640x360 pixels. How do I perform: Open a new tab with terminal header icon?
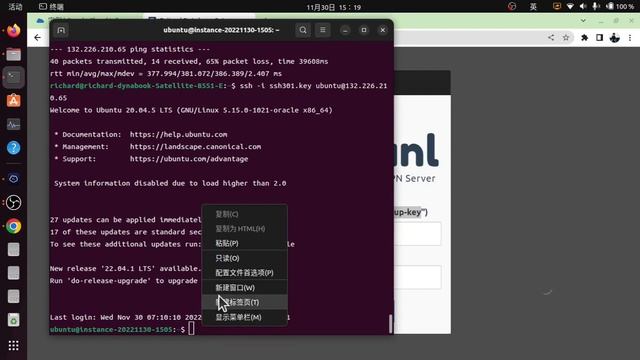(61, 30)
